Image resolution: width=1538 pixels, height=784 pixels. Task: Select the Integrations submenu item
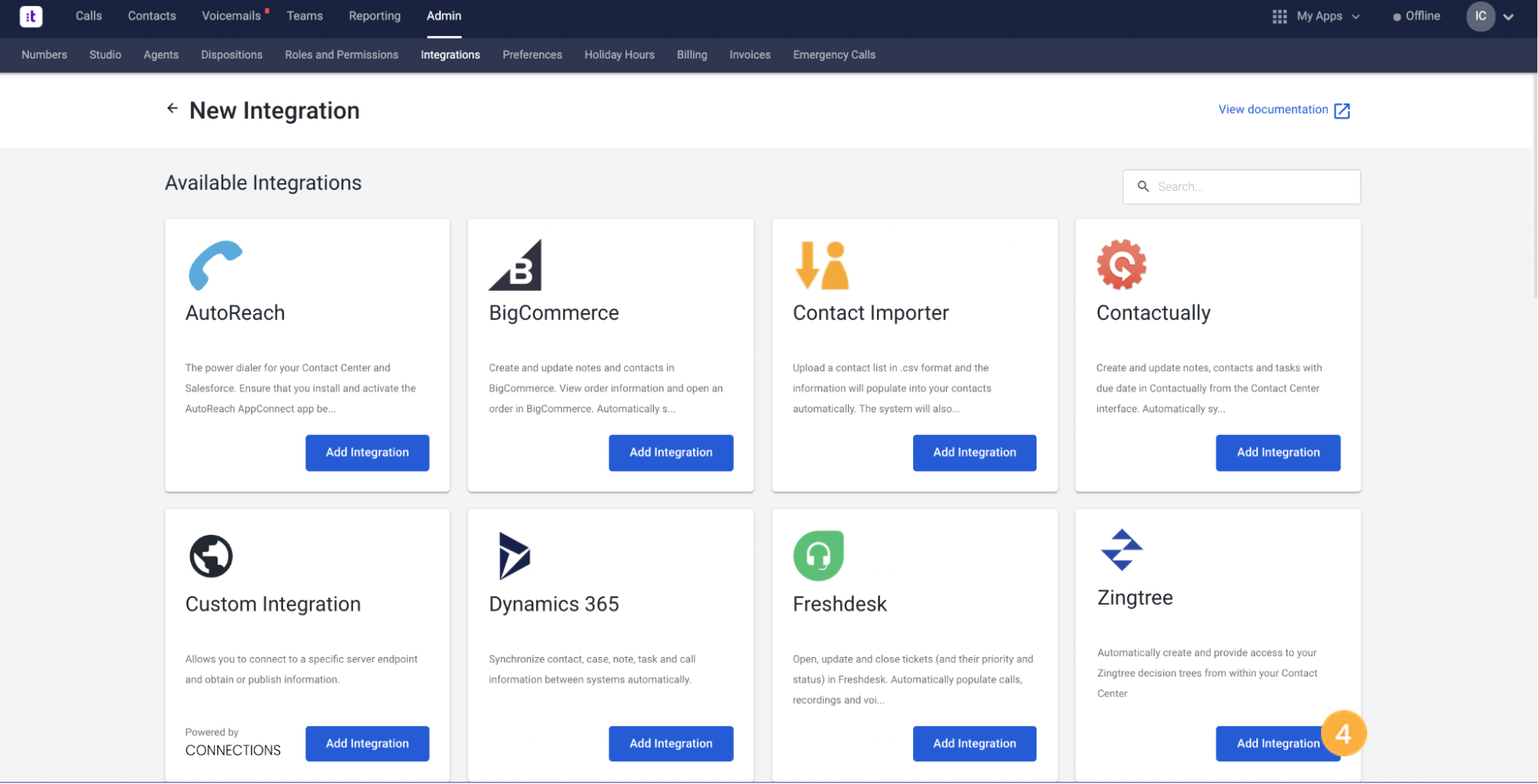450,55
